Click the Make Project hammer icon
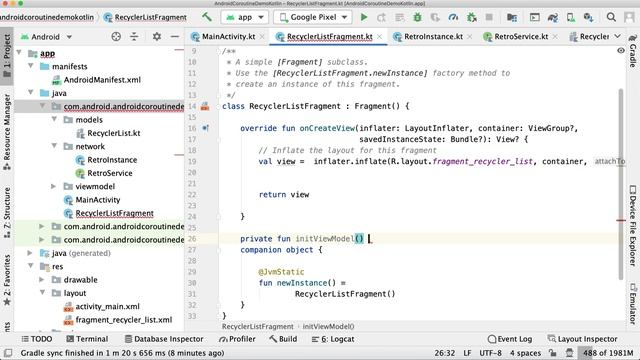This screenshot has height=360, width=640. [x=207, y=17]
